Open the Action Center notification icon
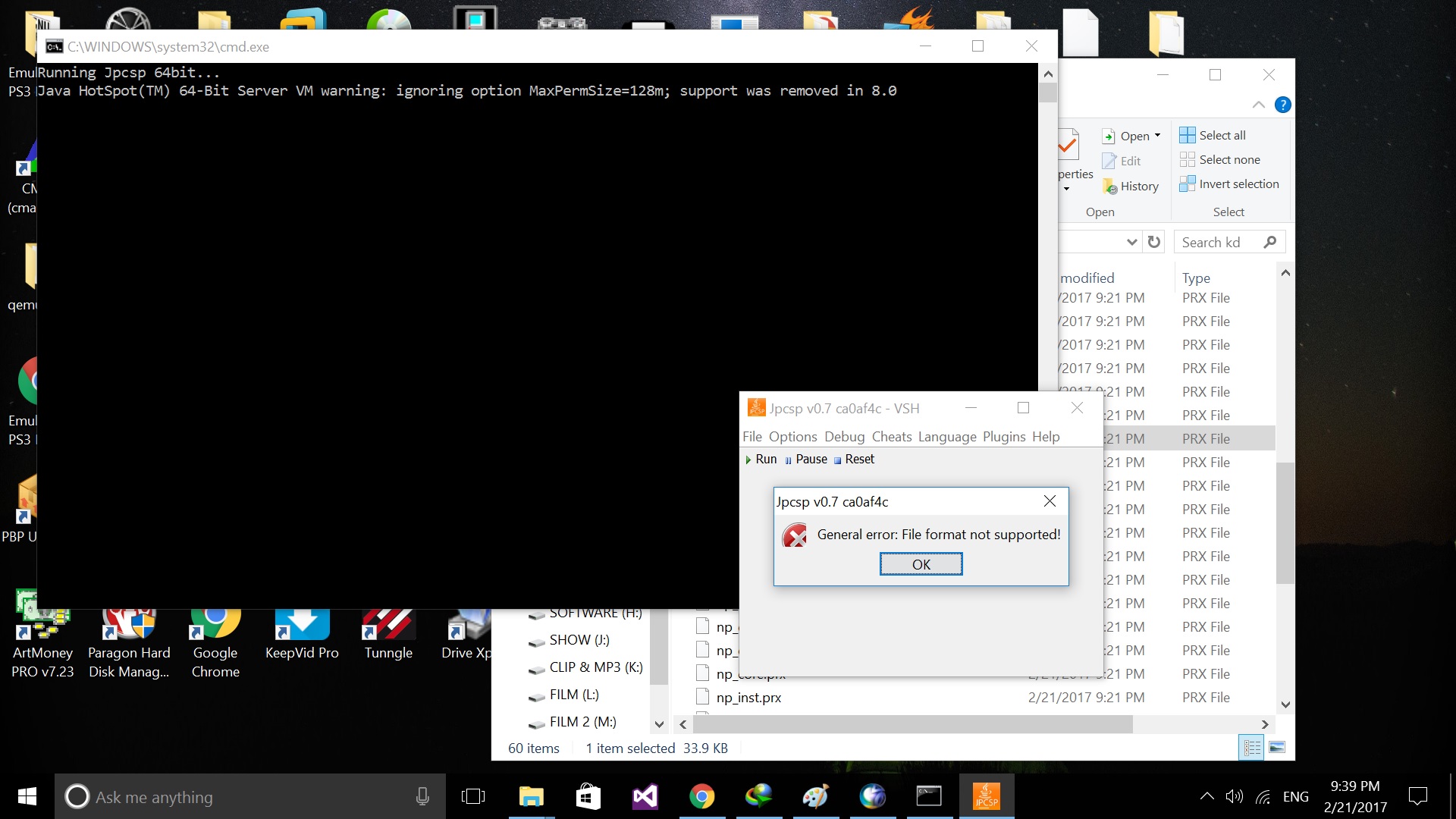The image size is (1456, 819). tap(1417, 796)
